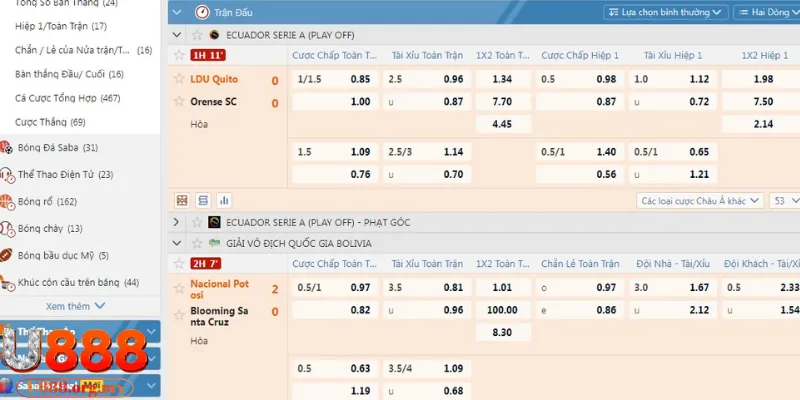Click the Bóng chày baseball icon

click(x=6, y=229)
